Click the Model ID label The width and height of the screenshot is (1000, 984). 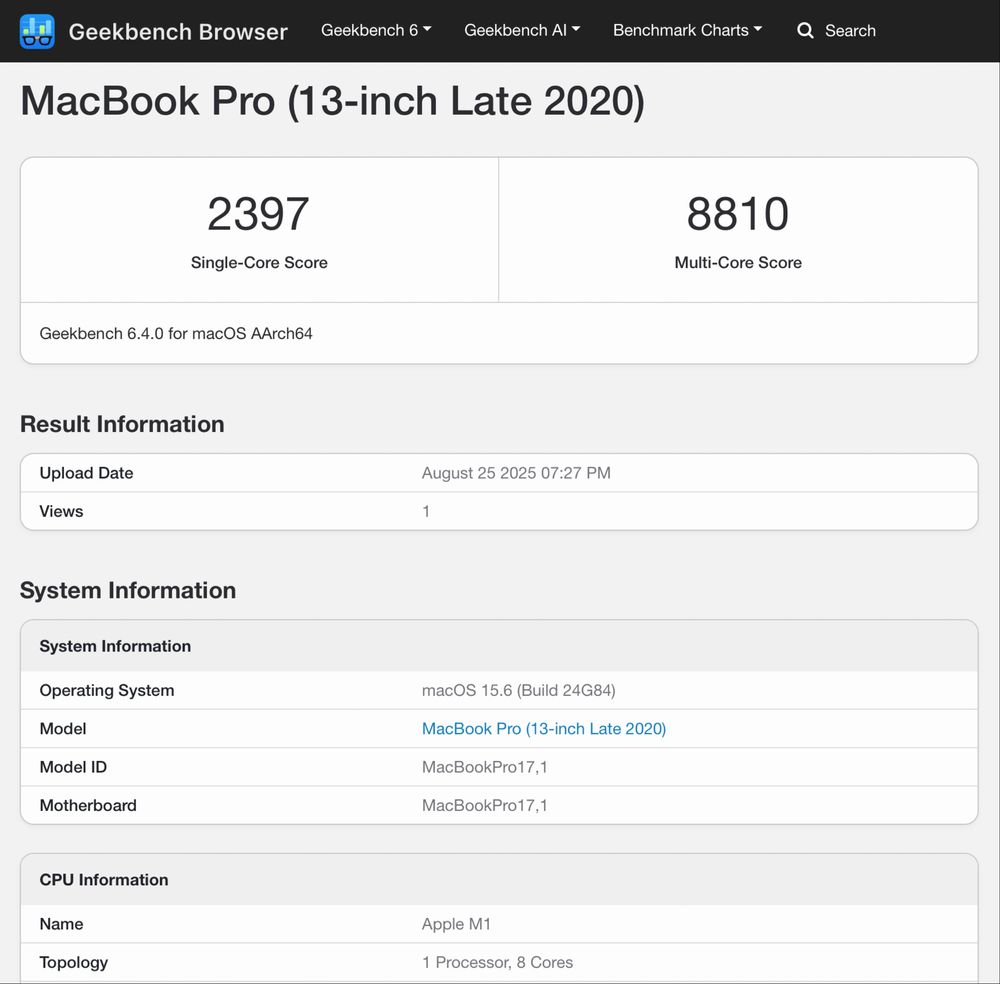coord(73,767)
